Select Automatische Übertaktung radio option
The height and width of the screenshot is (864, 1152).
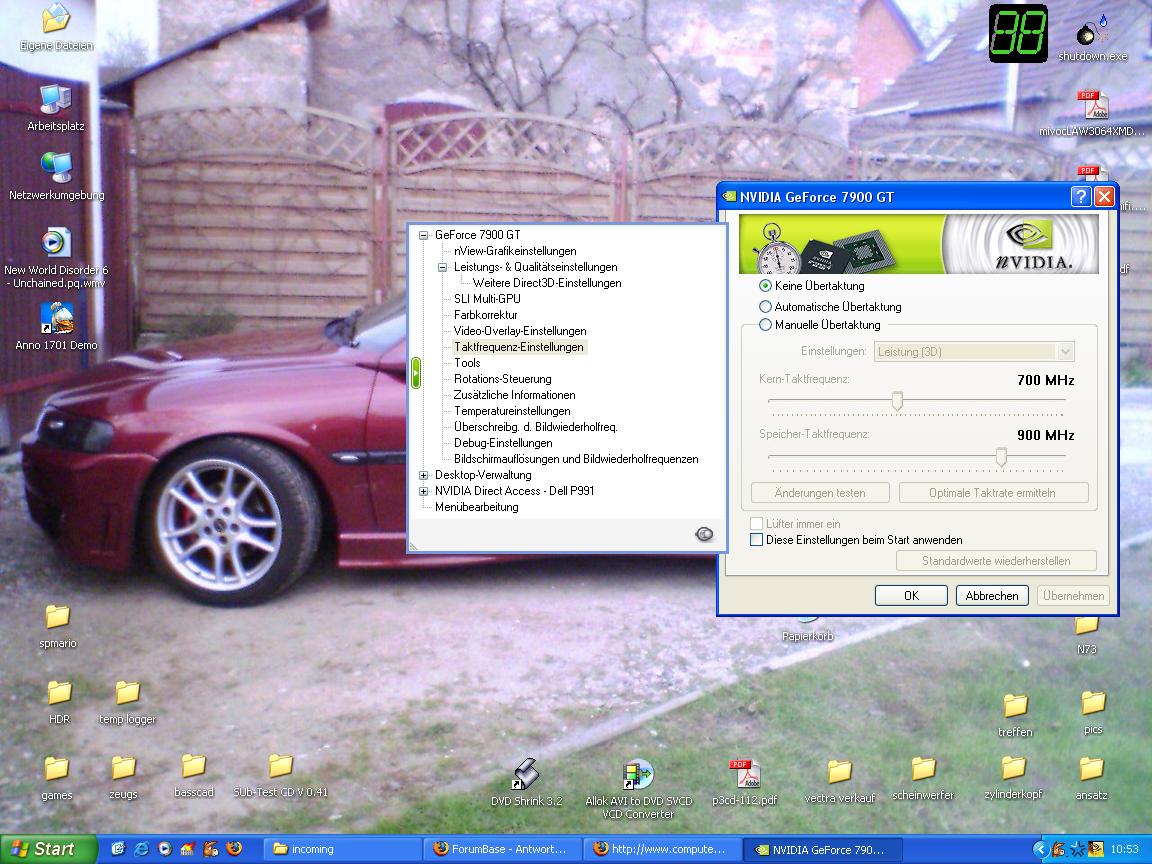point(765,306)
